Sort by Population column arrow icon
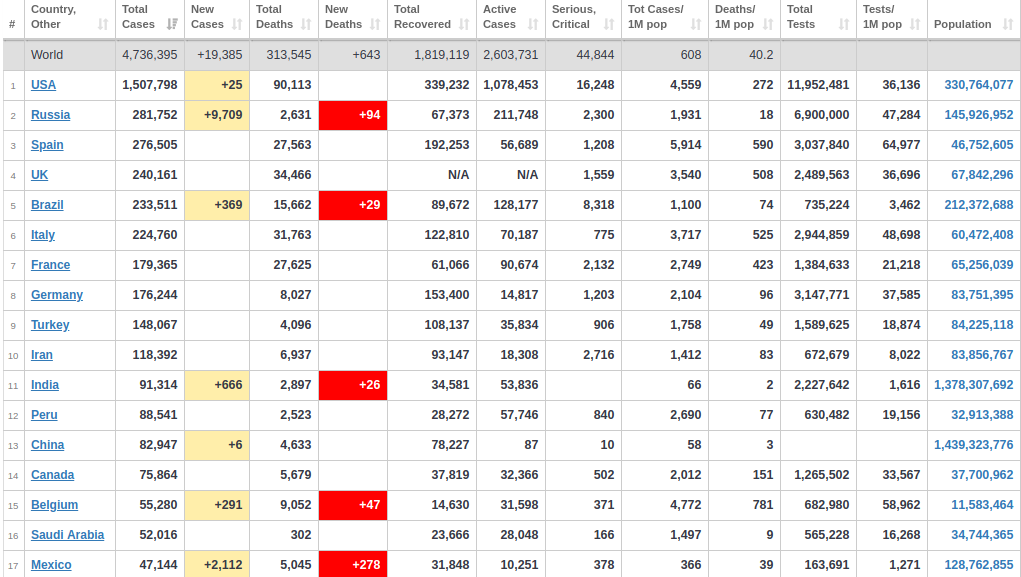1021x577 pixels. (1009, 25)
